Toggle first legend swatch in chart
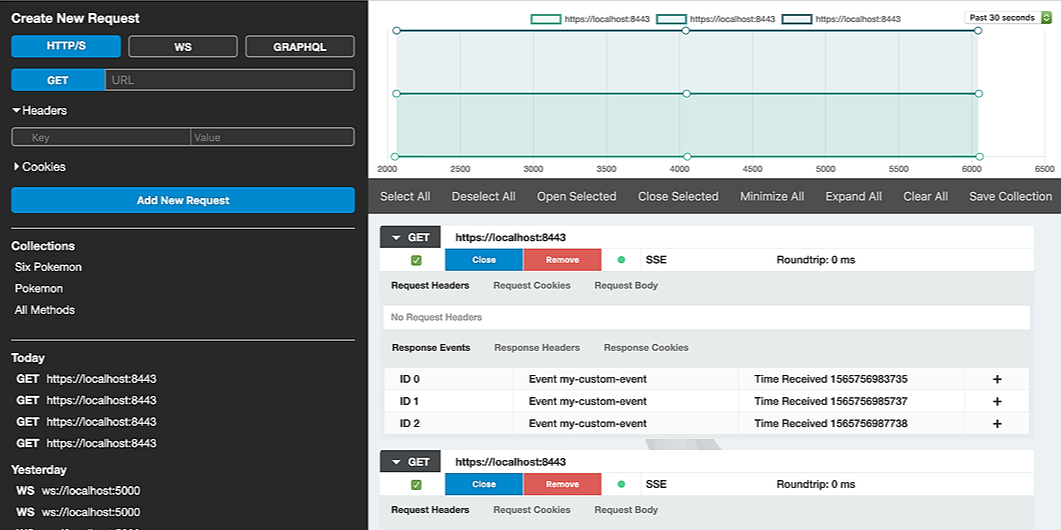Viewport: 1061px width, 530px height. (x=545, y=19)
